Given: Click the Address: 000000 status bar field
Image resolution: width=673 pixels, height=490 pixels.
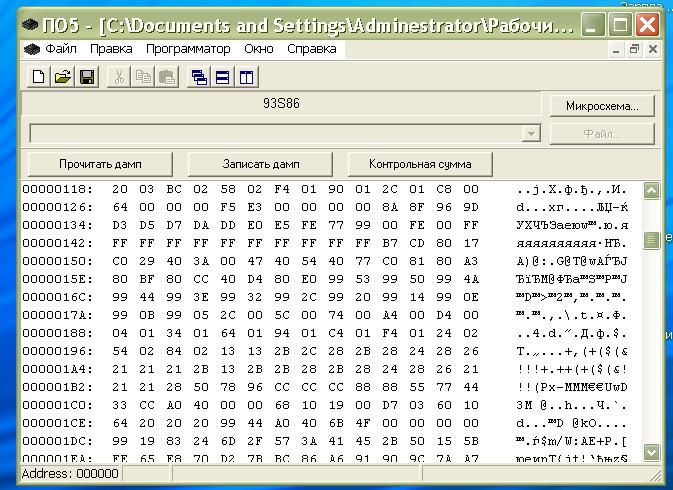Looking at the screenshot, I should coord(70,474).
